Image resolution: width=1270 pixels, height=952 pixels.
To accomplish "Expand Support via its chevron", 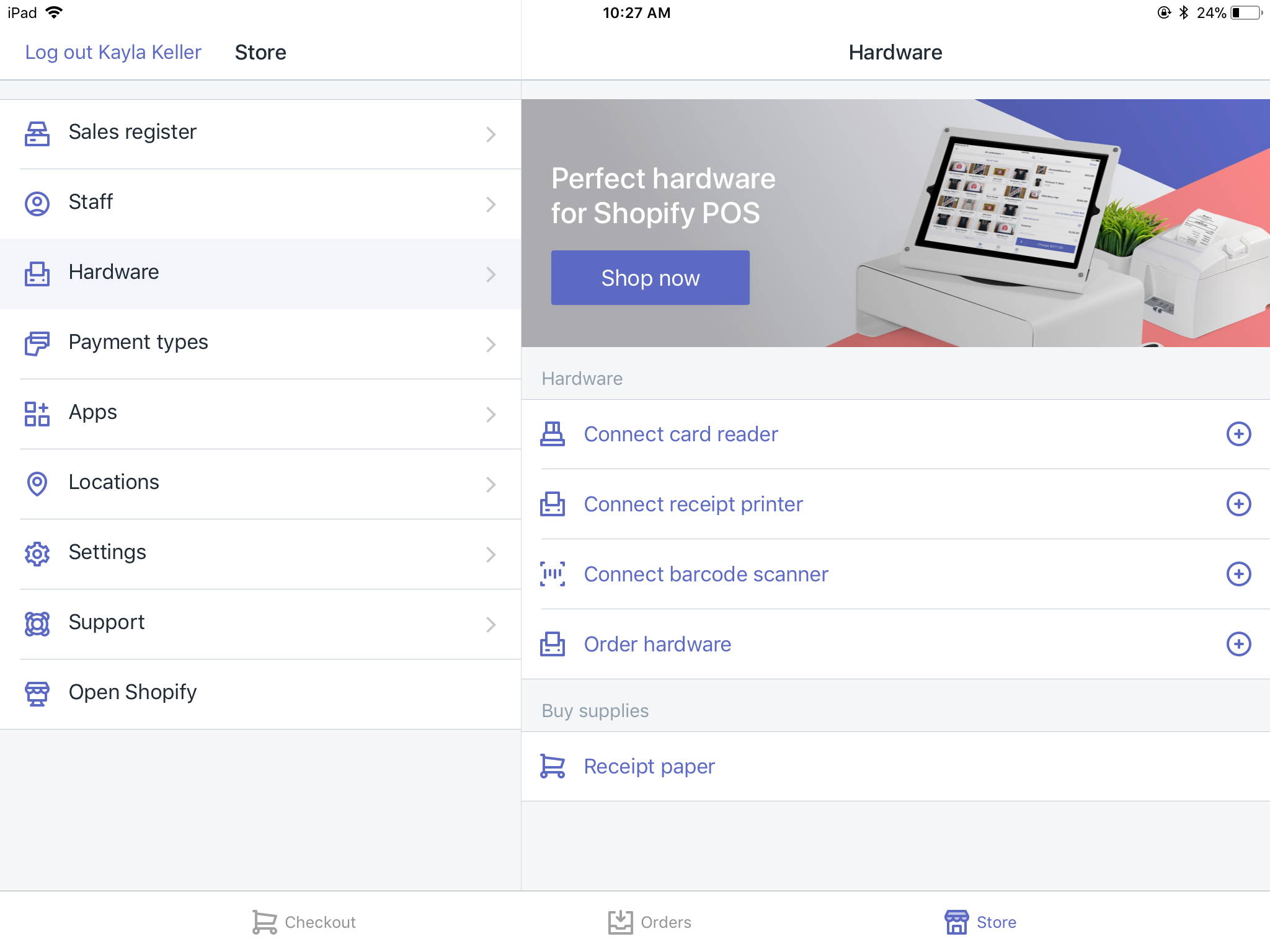I will pyautogui.click(x=491, y=625).
